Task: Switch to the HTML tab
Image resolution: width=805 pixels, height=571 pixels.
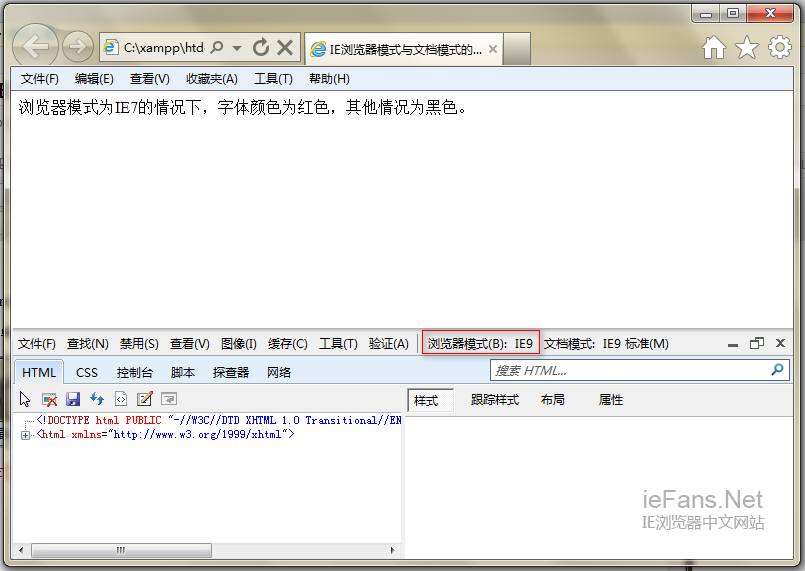Action: [39, 372]
